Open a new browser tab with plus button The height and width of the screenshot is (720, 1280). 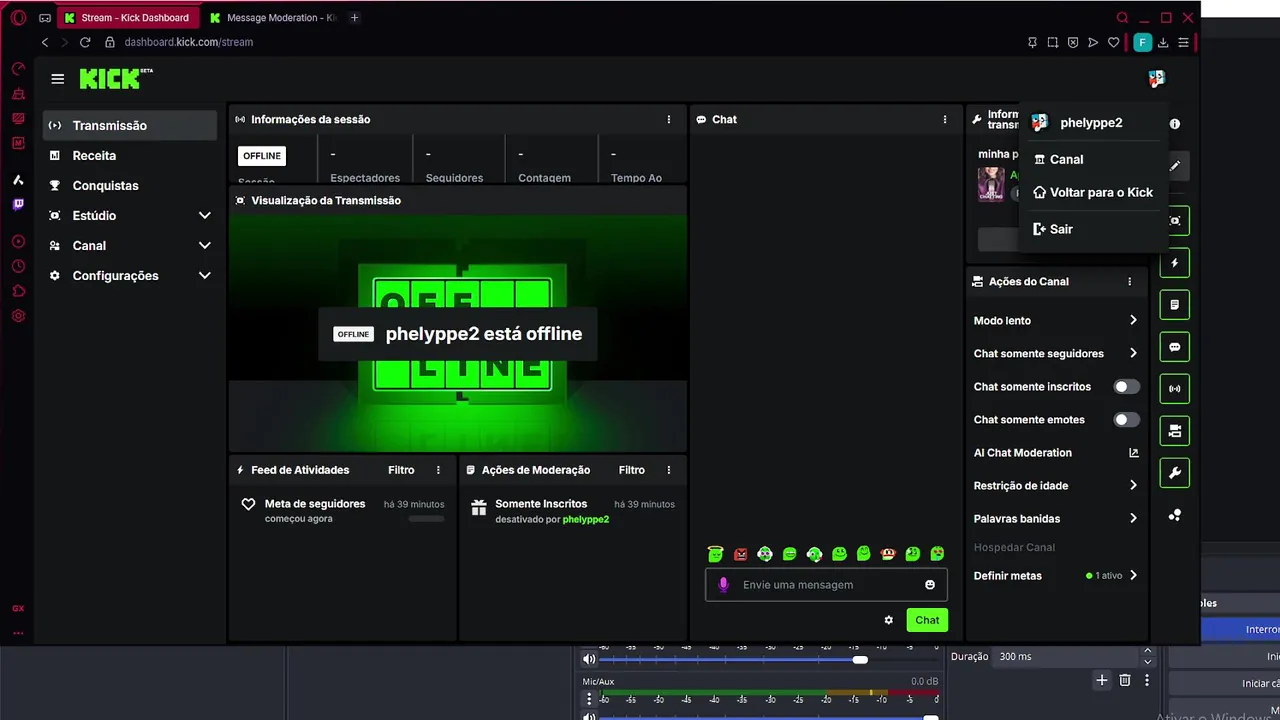(x=354, y=18)
